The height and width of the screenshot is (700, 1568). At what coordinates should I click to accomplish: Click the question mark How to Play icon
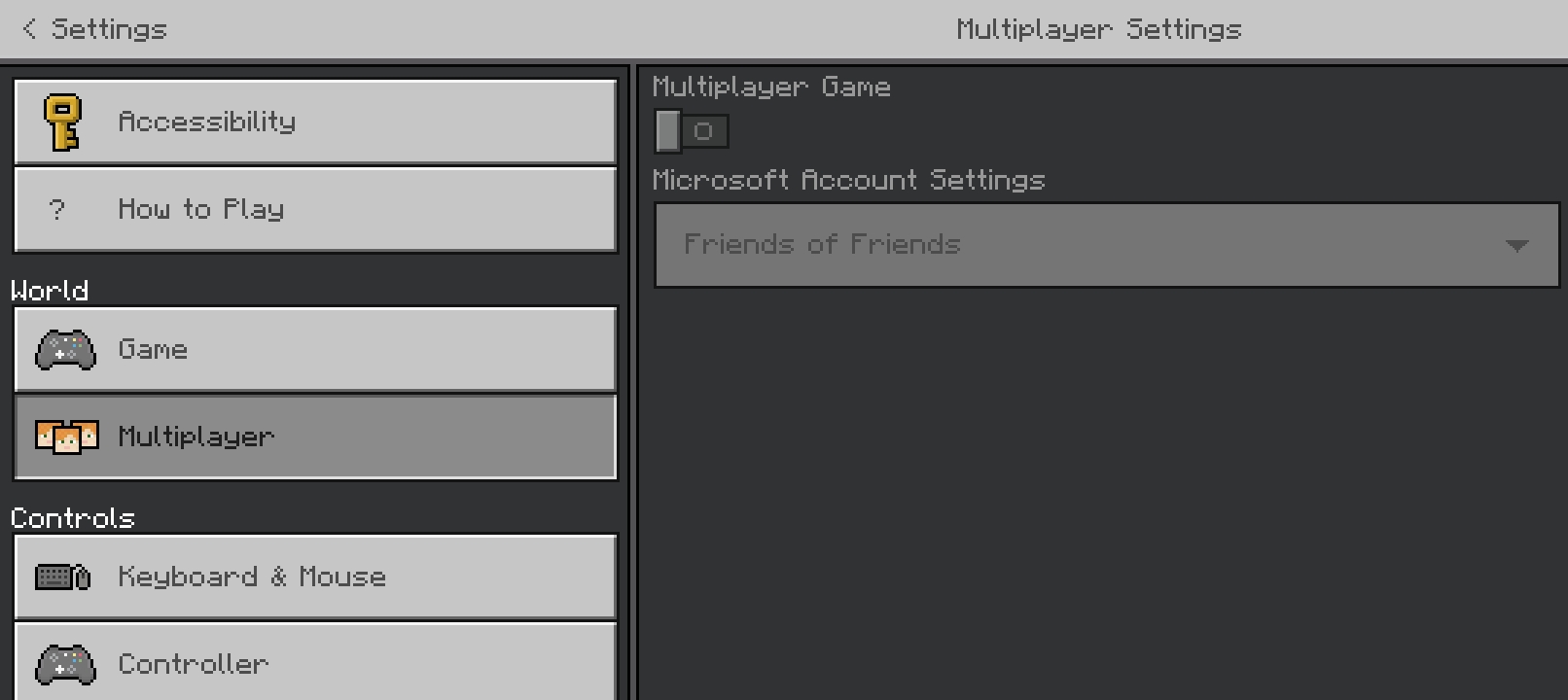pos(56,210)
